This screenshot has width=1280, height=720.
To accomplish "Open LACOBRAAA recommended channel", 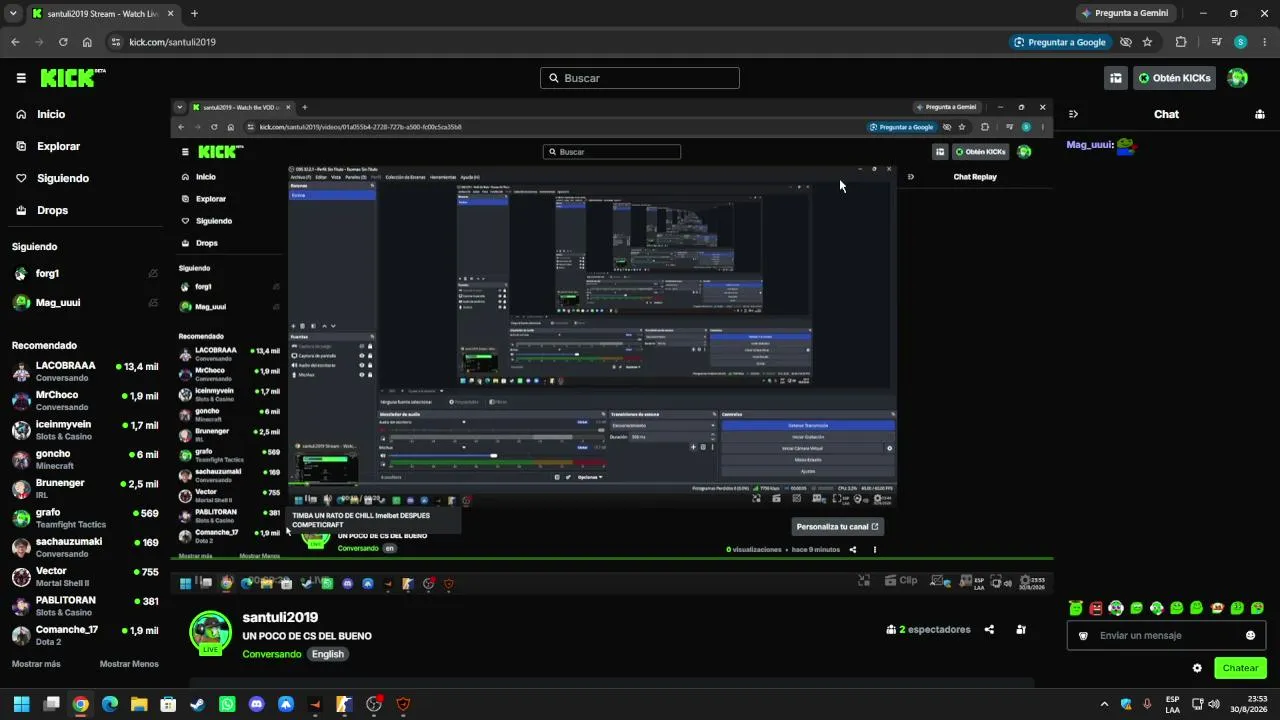I will [85, 372].
